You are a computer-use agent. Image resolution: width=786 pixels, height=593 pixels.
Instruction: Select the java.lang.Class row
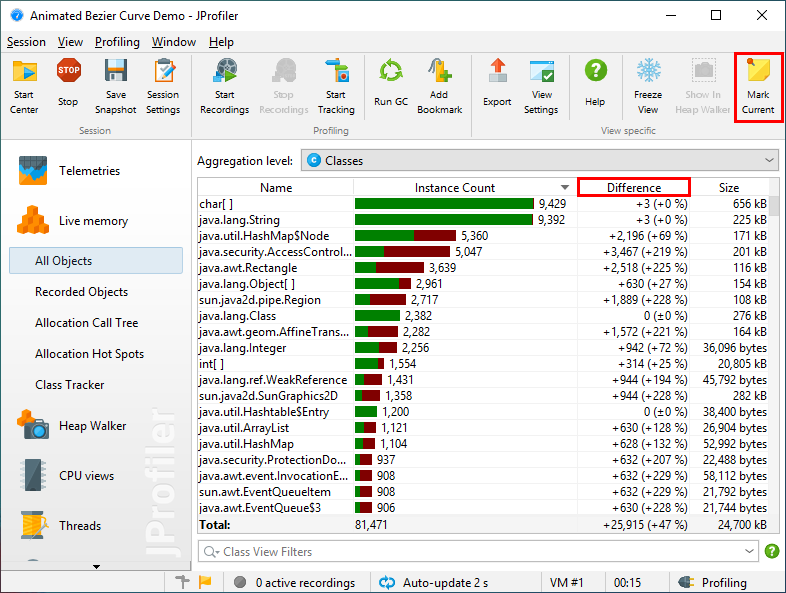click(x=483, y=316)
